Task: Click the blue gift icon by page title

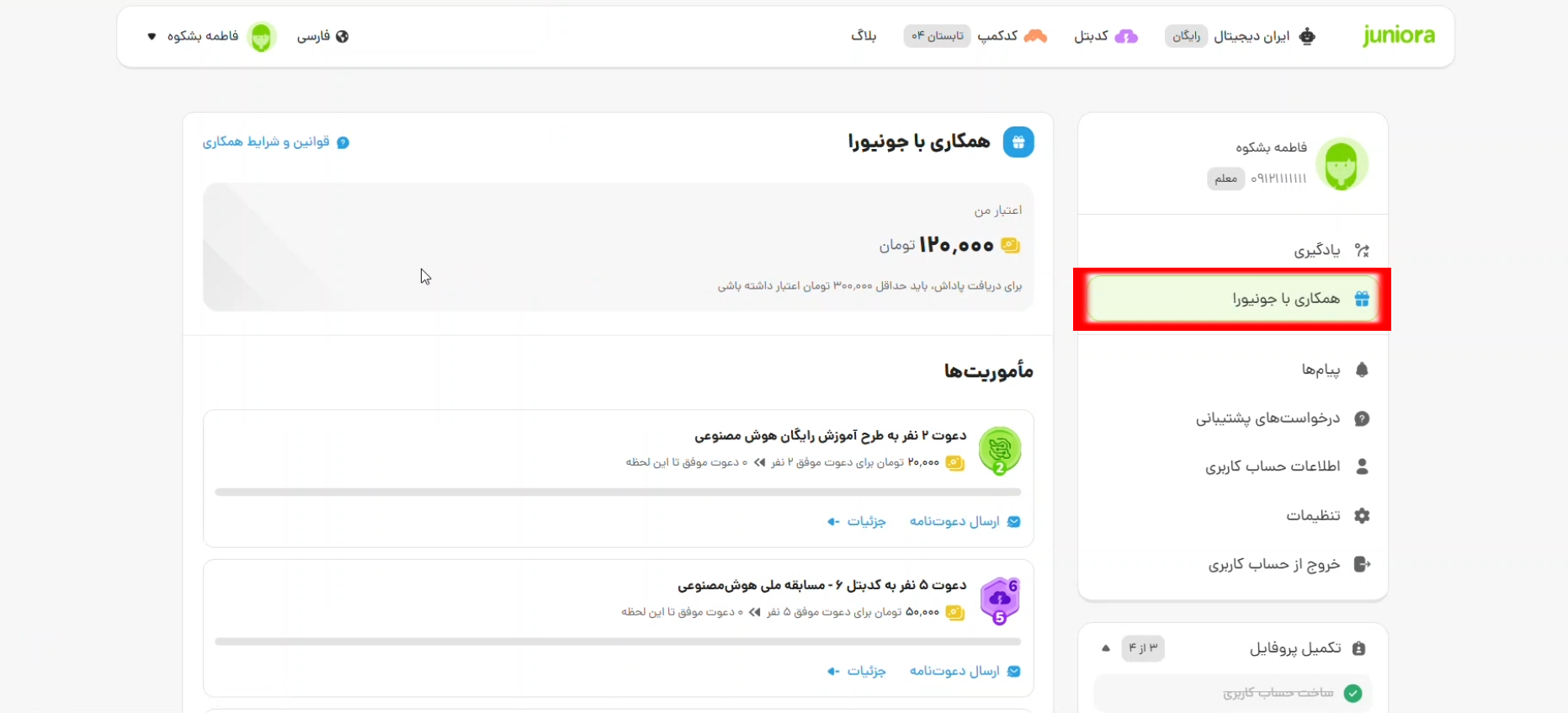Action: (x=1018, y=142)
